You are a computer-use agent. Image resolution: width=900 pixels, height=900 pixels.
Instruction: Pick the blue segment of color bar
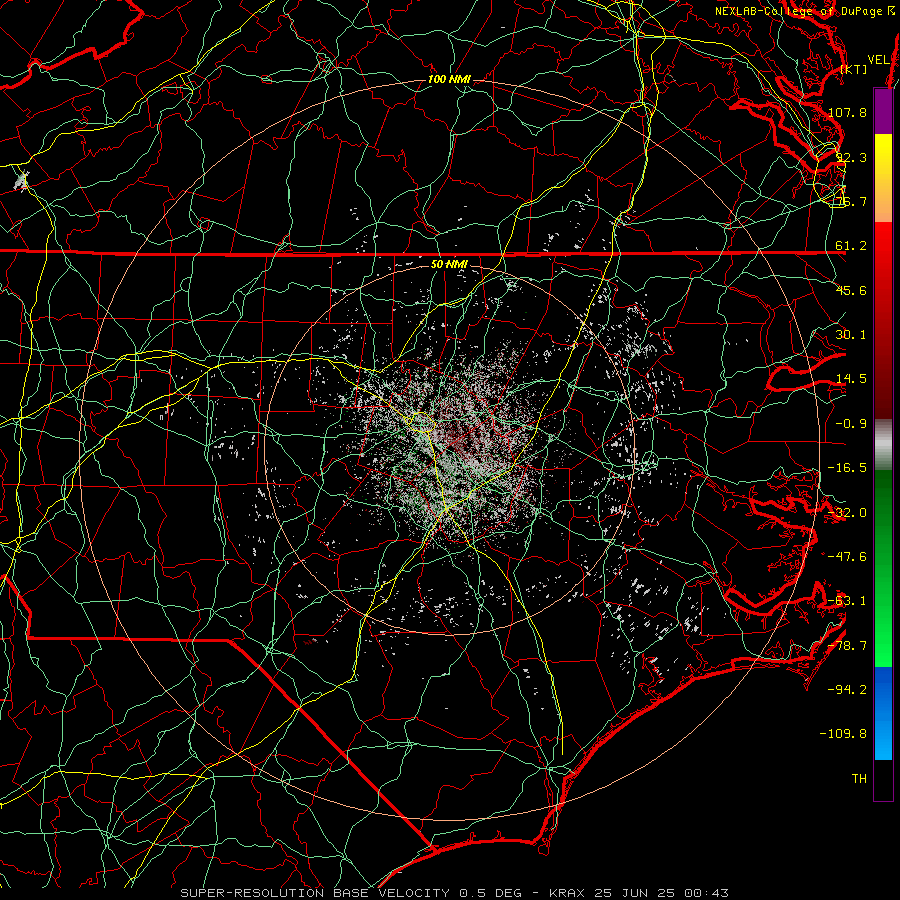[883, 713]
